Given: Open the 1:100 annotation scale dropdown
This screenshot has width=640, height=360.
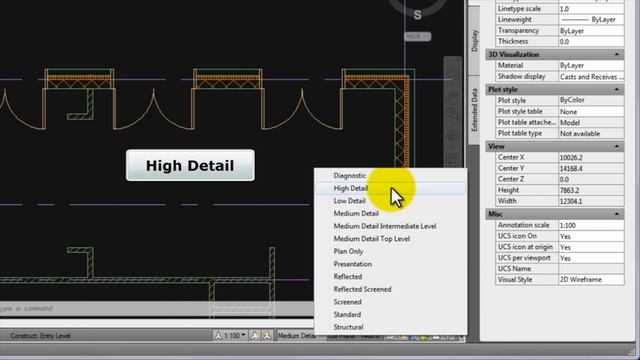Looking at the screenshot, I should [235, 336].
